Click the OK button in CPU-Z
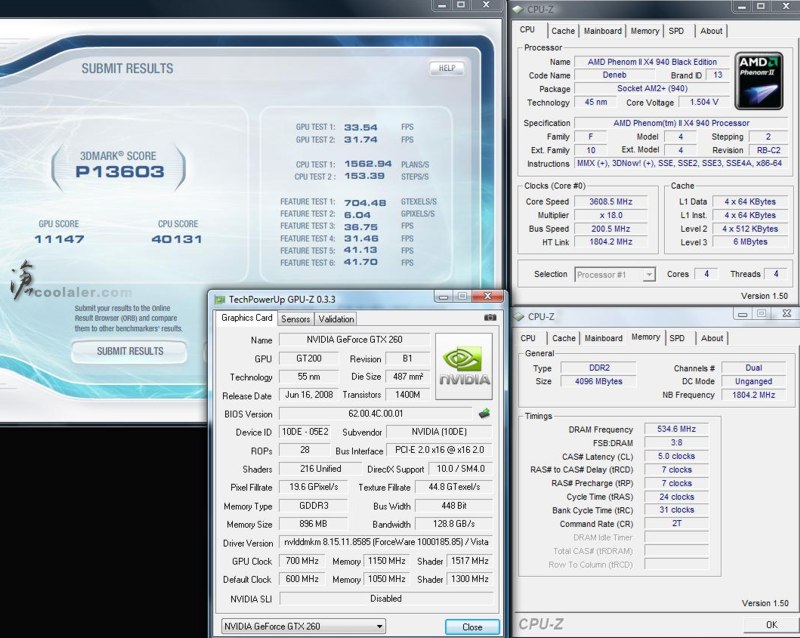The width and height of the screenshot is (800, 638). 771,624
